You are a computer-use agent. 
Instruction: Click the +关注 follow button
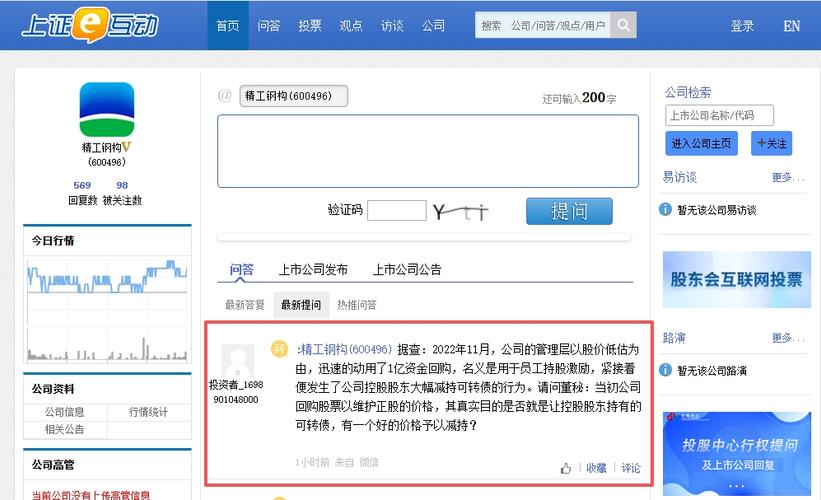tap(771, 143)
